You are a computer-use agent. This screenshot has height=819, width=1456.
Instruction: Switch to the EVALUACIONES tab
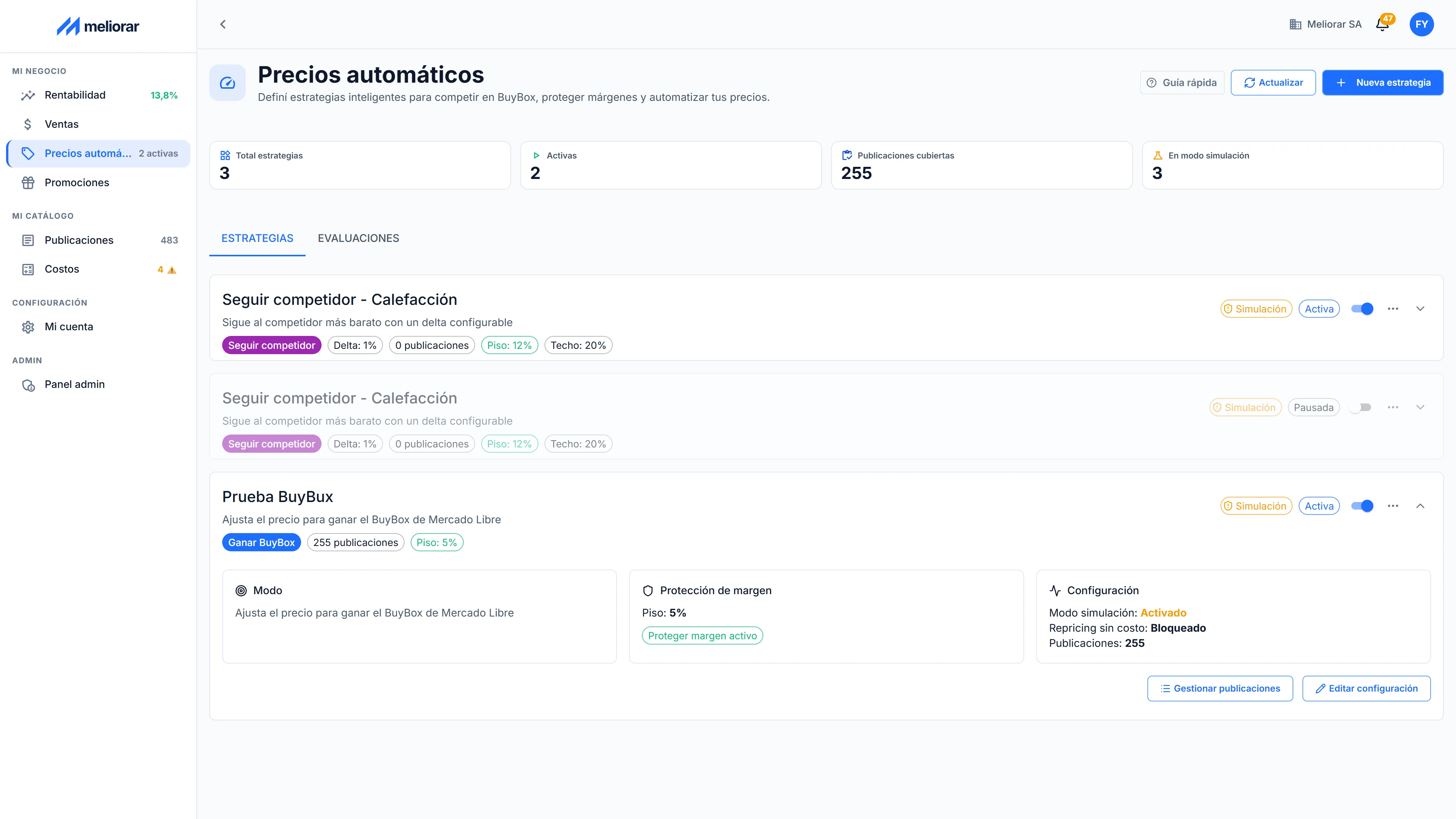pyautogui.click(x=358, y=238)
